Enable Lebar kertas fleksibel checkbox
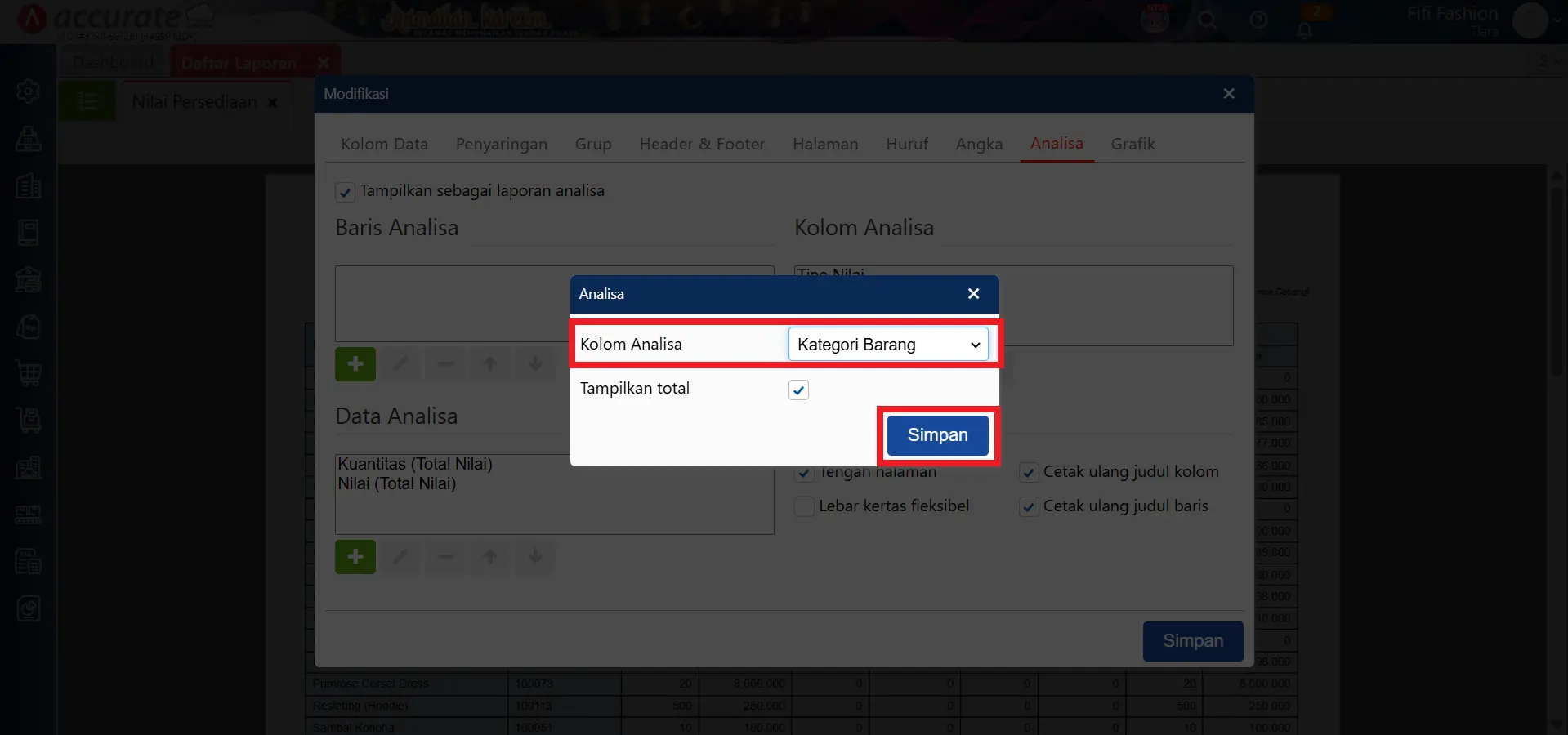The image size is (1568, 735). (805, 506)
